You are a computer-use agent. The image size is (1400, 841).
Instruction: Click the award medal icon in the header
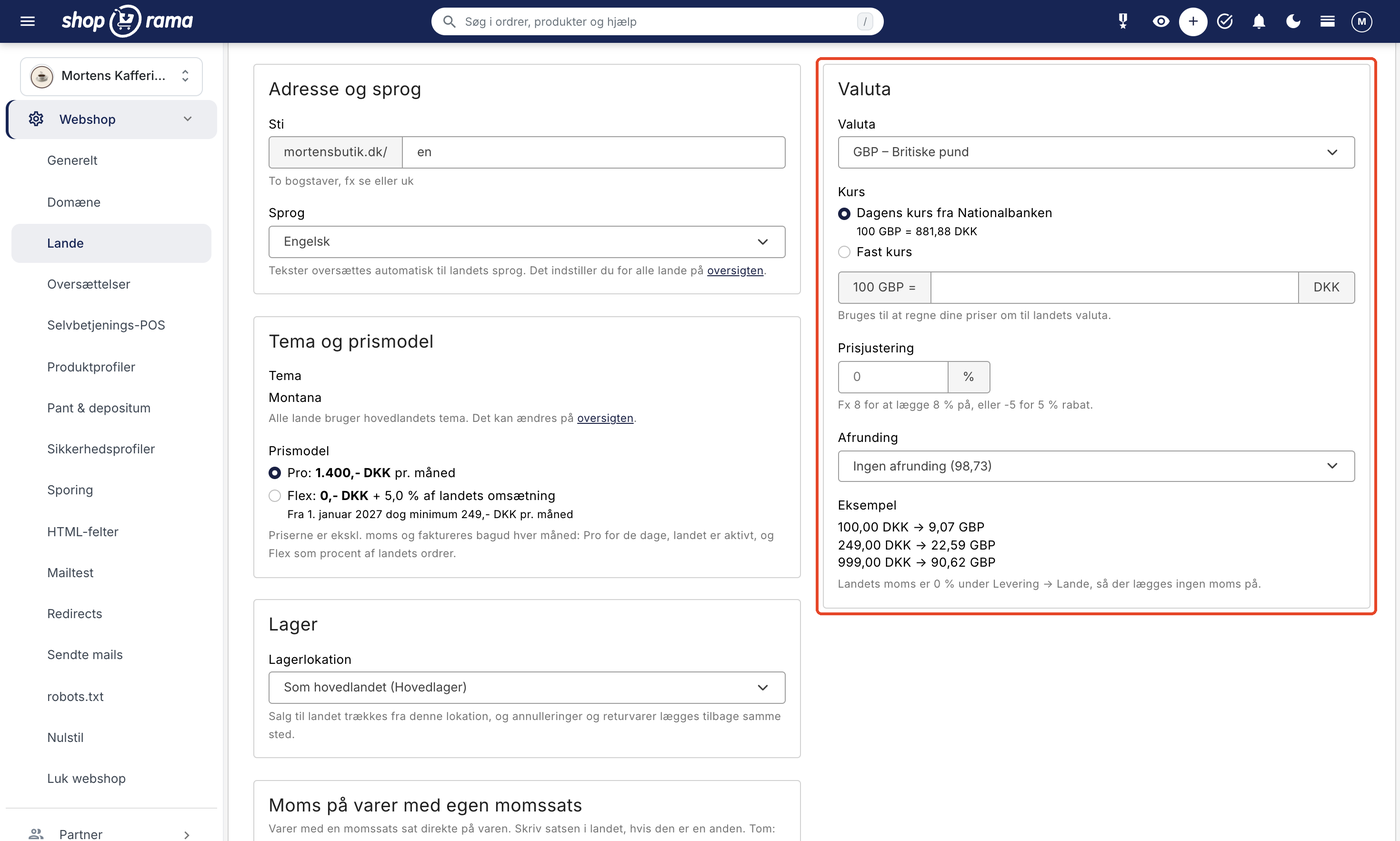pos(1123,21)
